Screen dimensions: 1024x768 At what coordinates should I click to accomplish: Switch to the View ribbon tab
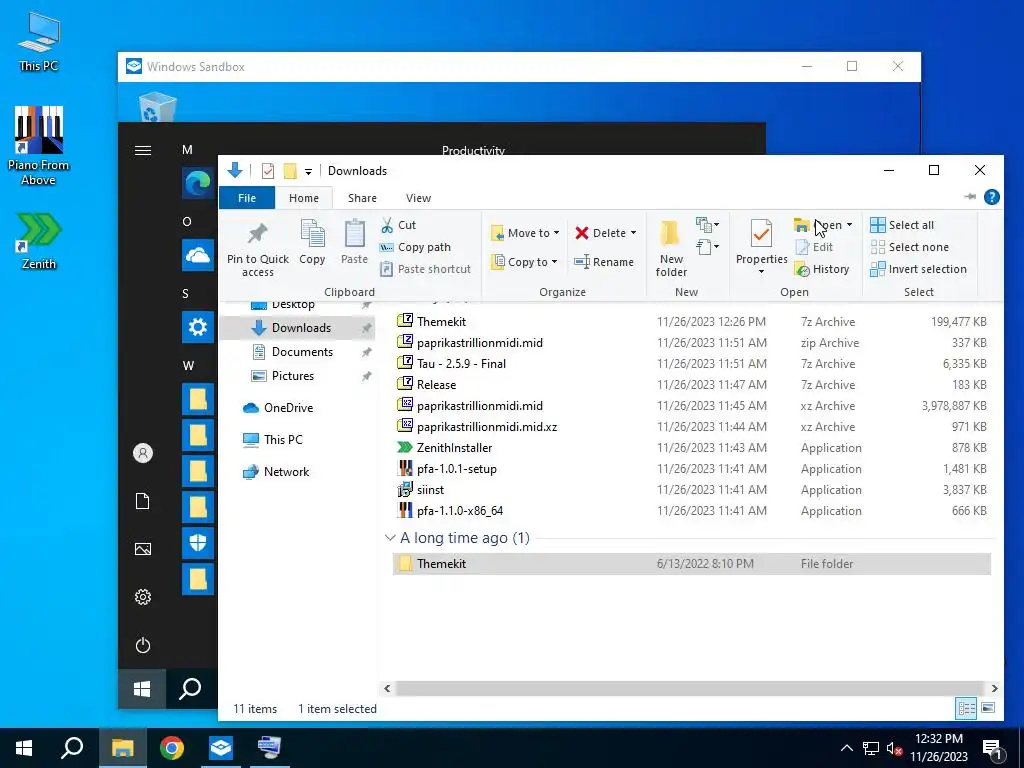pos(418,198)
